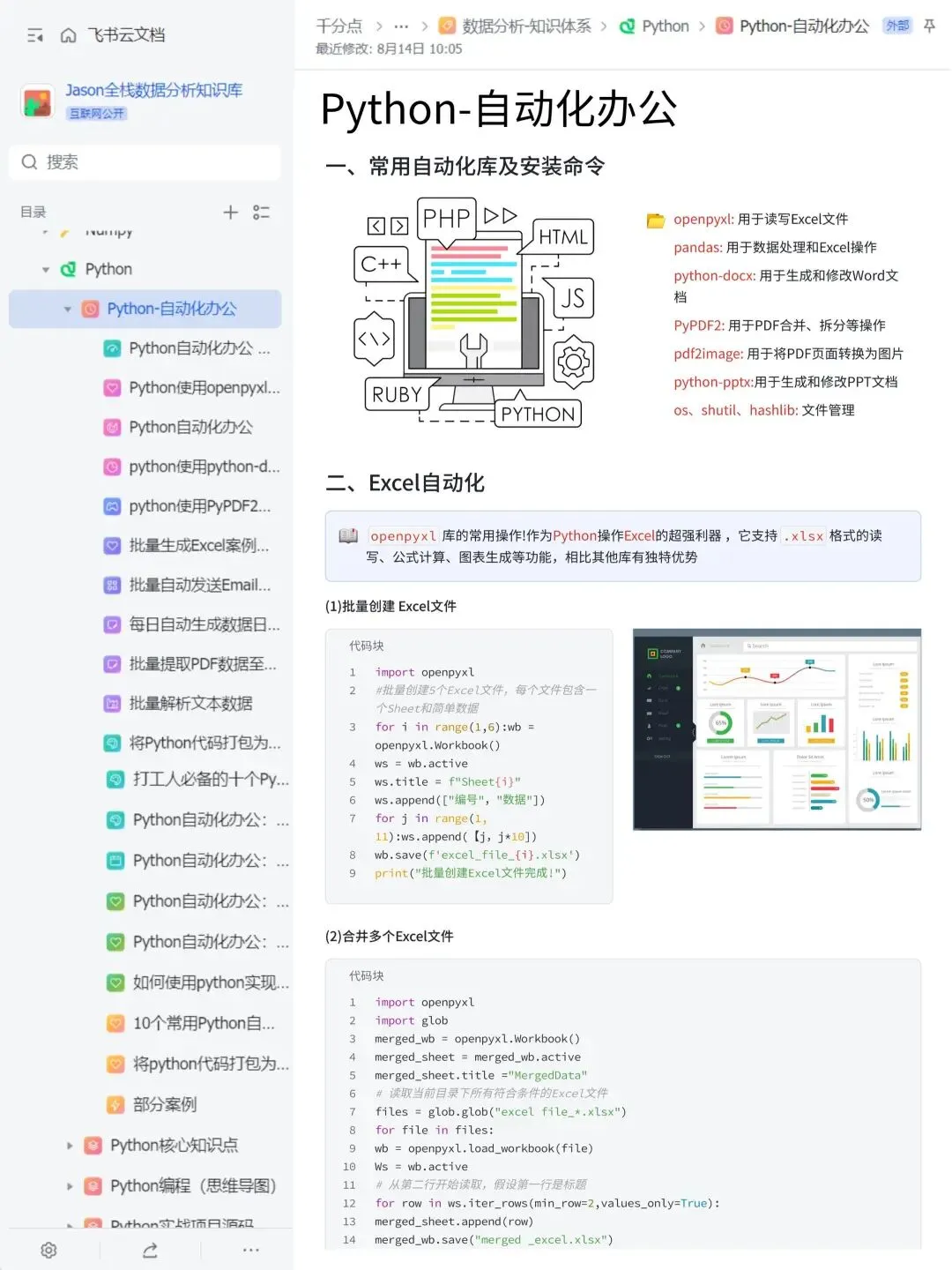Image resolution: width=952 pixels, height=1270 pixels.
Task: Go to 数据分析-知识体系 breadcrumb
Action: click(526, 26)
